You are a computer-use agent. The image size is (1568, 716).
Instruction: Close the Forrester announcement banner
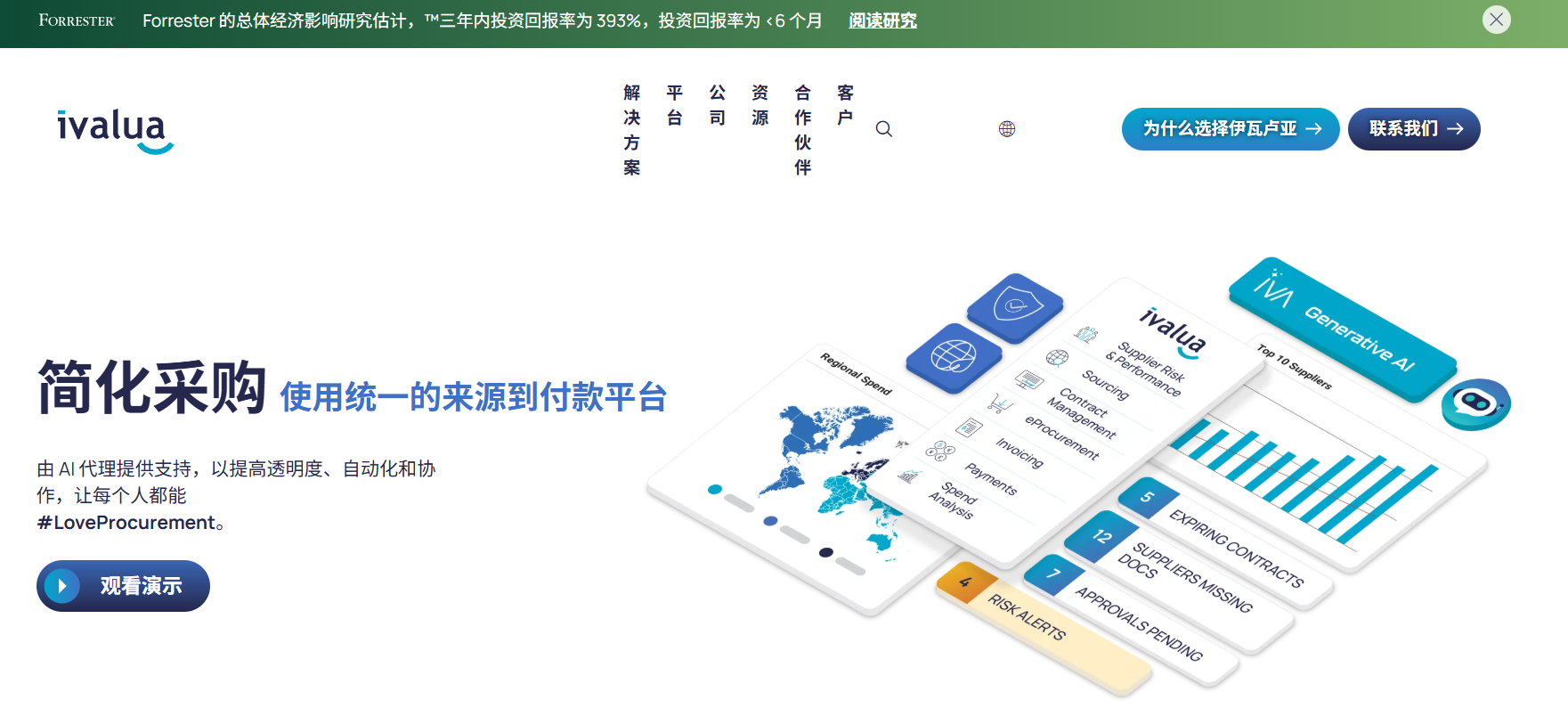pos(1496,20)
